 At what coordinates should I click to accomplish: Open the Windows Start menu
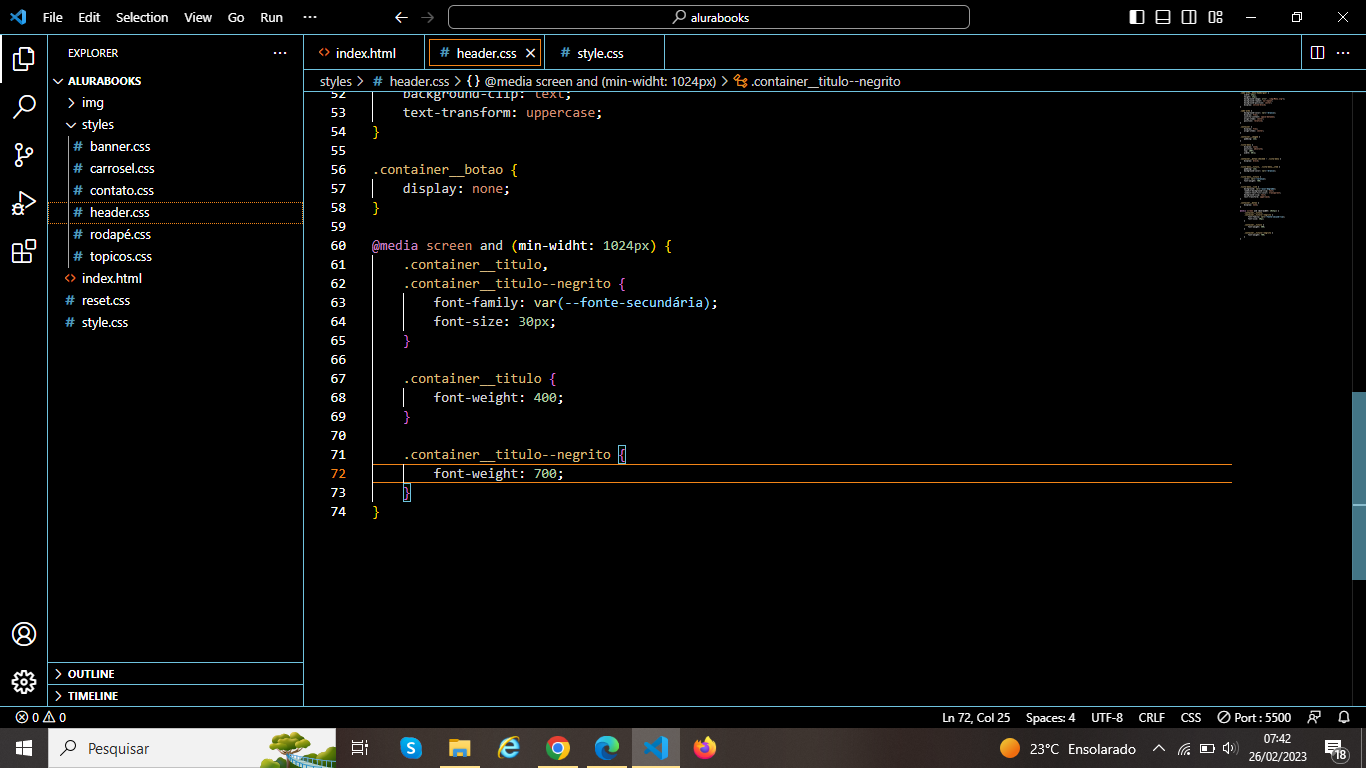(x=24, y=748)
